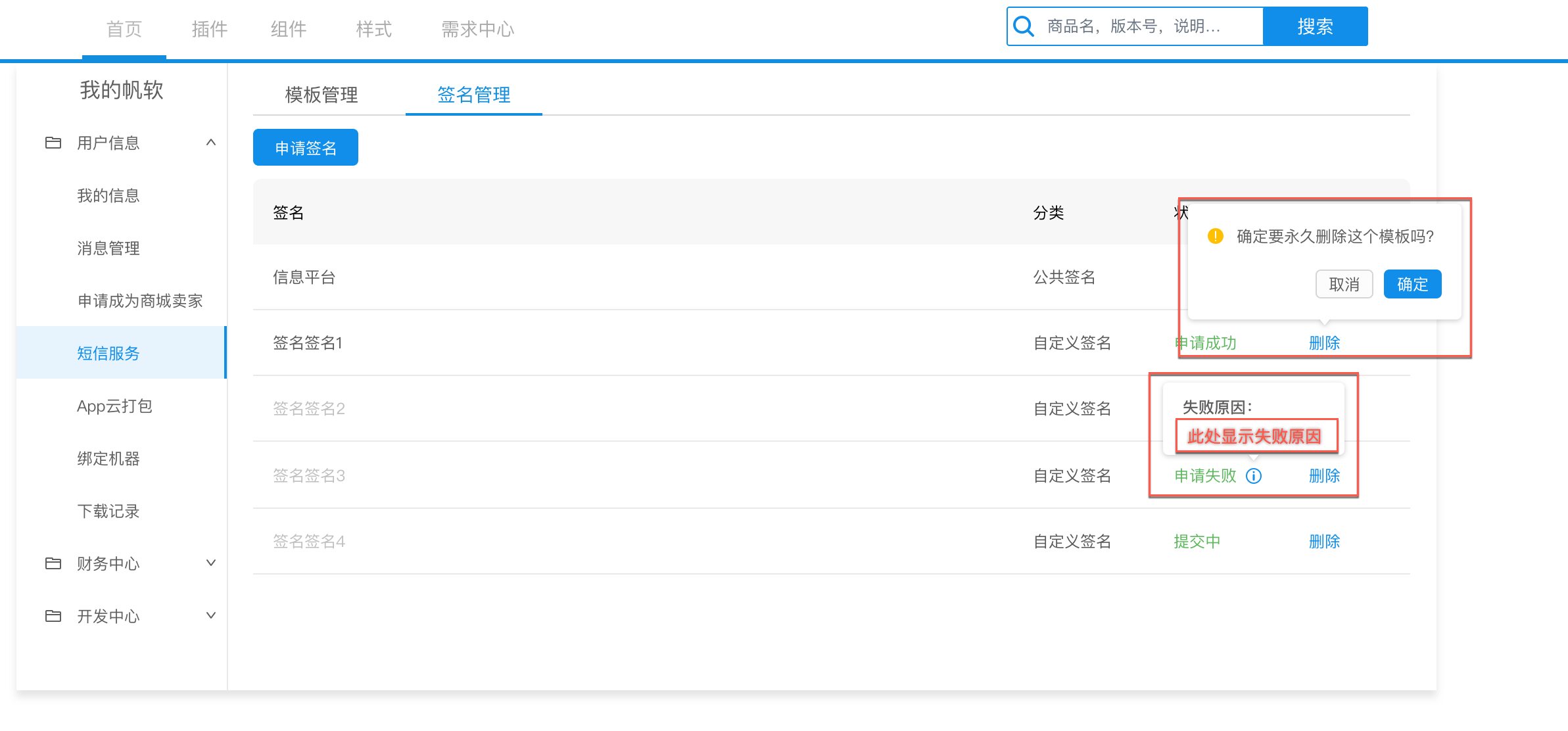
Task: Cancel deletion with 取消 button
Action: click(x=1344, y=285)
